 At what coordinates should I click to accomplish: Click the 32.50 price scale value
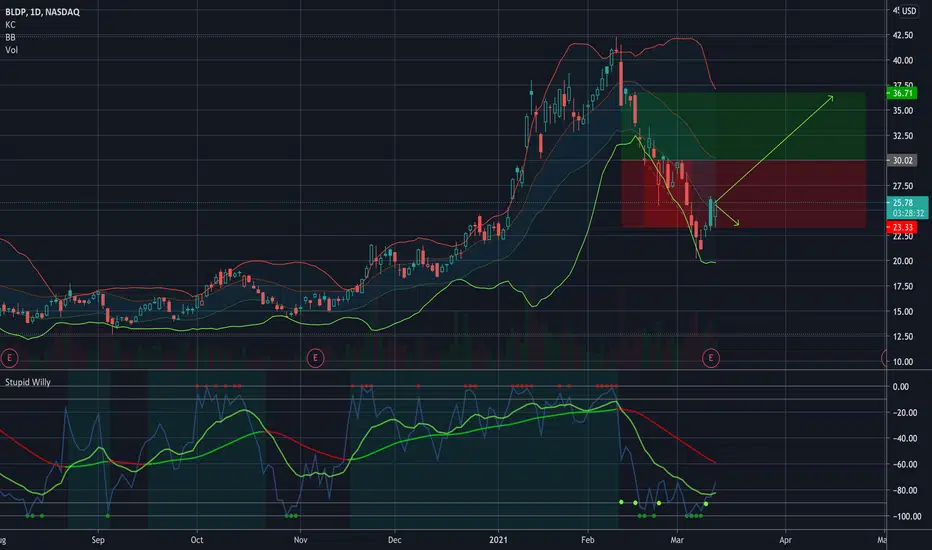coord(902,136)
